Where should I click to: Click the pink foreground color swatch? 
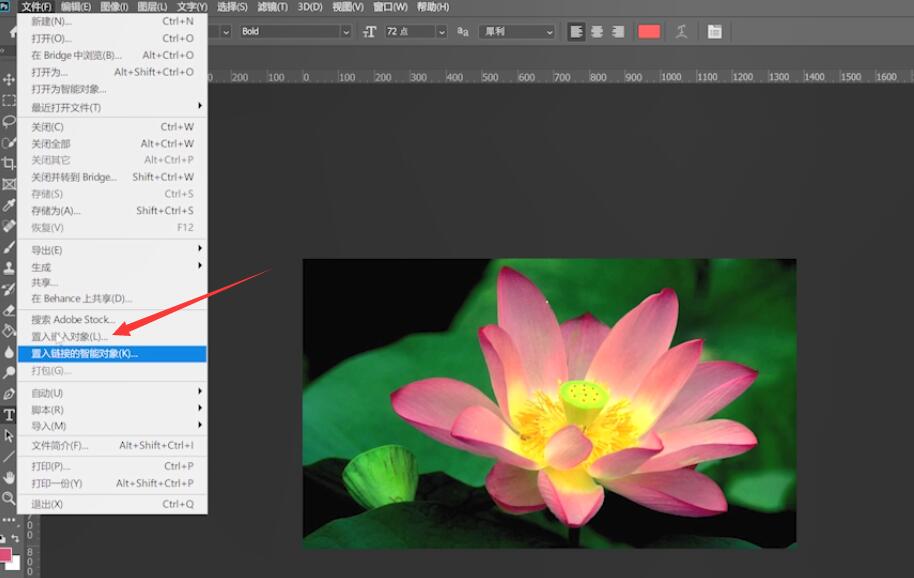pyautogui.click(x=5, y=554)
